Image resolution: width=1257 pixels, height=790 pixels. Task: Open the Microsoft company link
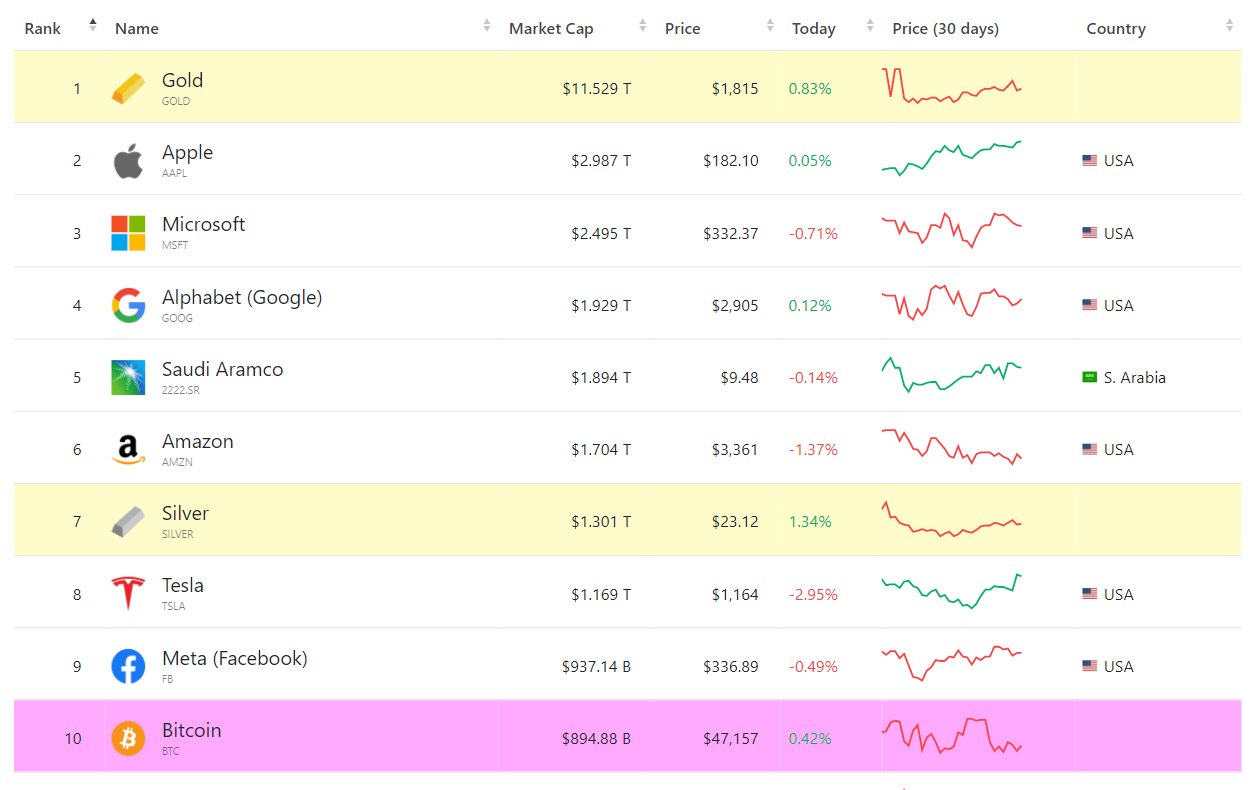(204, 224)
